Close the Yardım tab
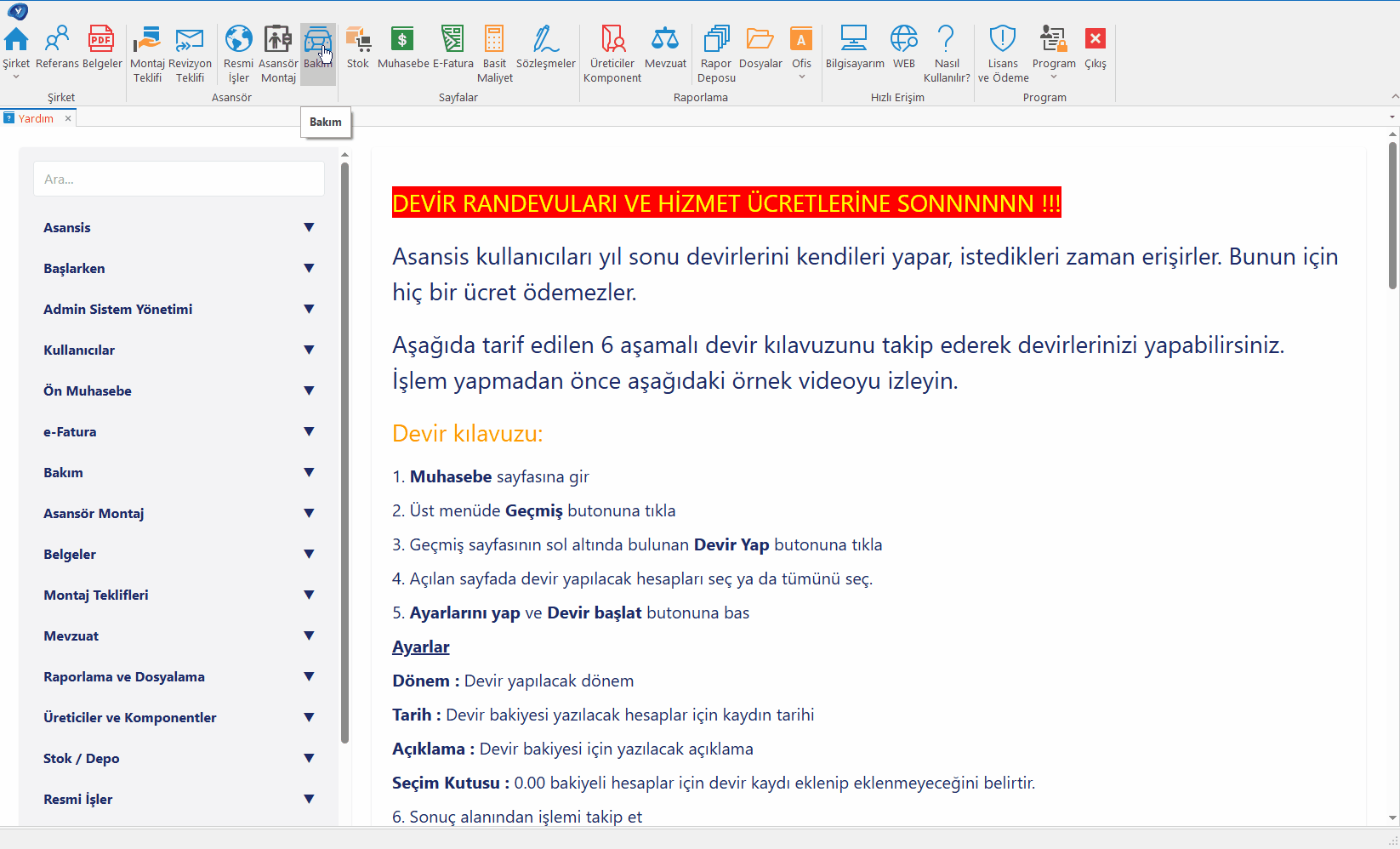The image size is (1400, 849). 68,118
